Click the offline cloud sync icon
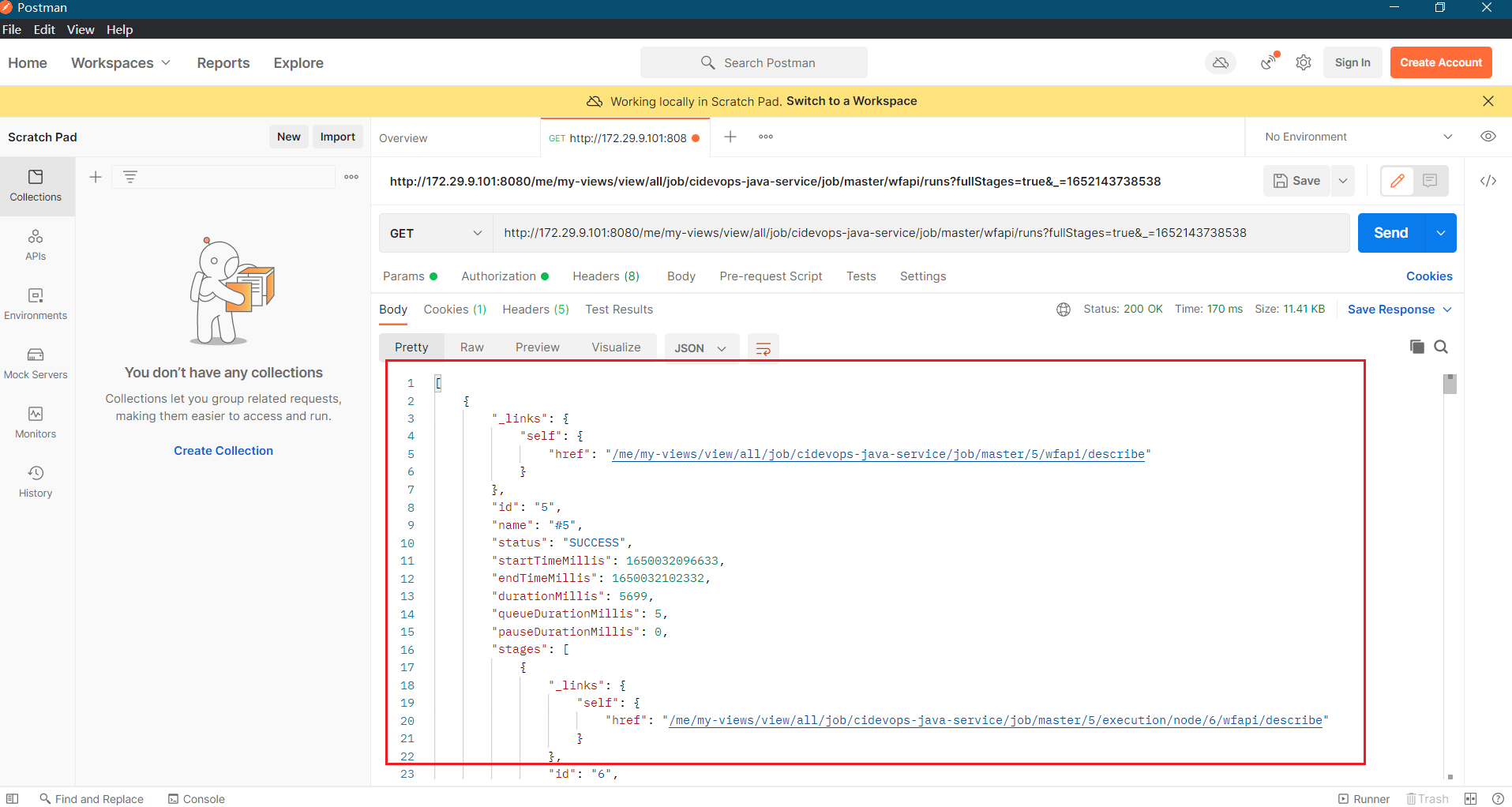The width and height of the screenshot is (1512, 807). pyautogui.click(x=1221, y=62)
